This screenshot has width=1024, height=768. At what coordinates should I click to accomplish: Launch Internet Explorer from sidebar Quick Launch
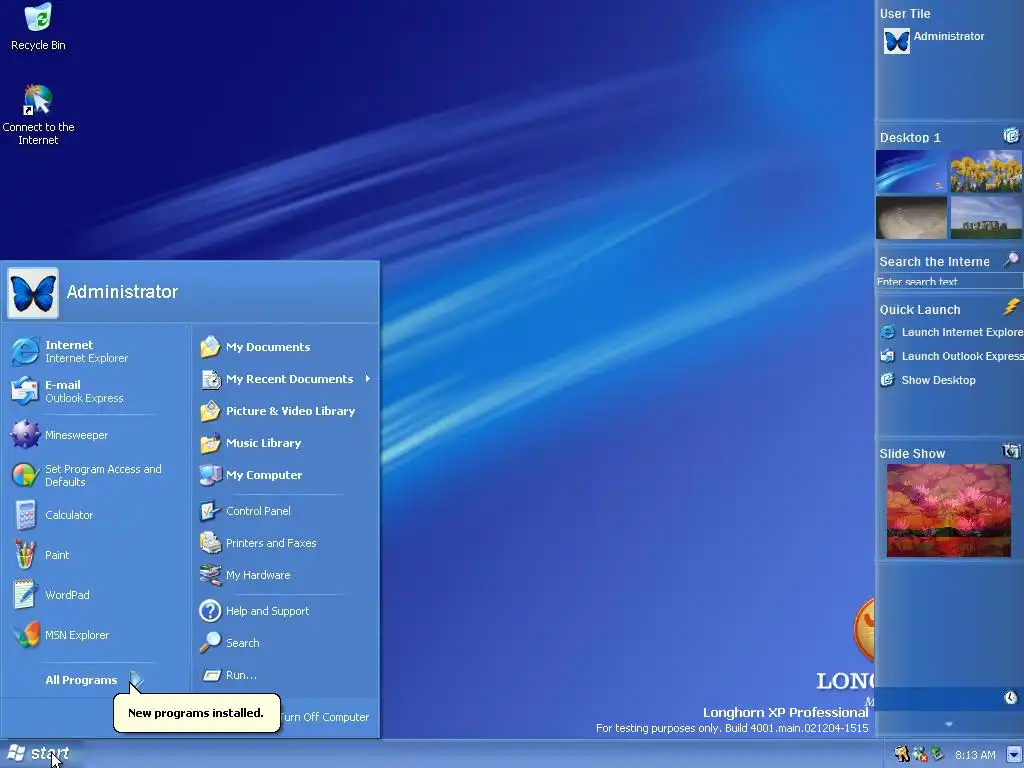951,332
